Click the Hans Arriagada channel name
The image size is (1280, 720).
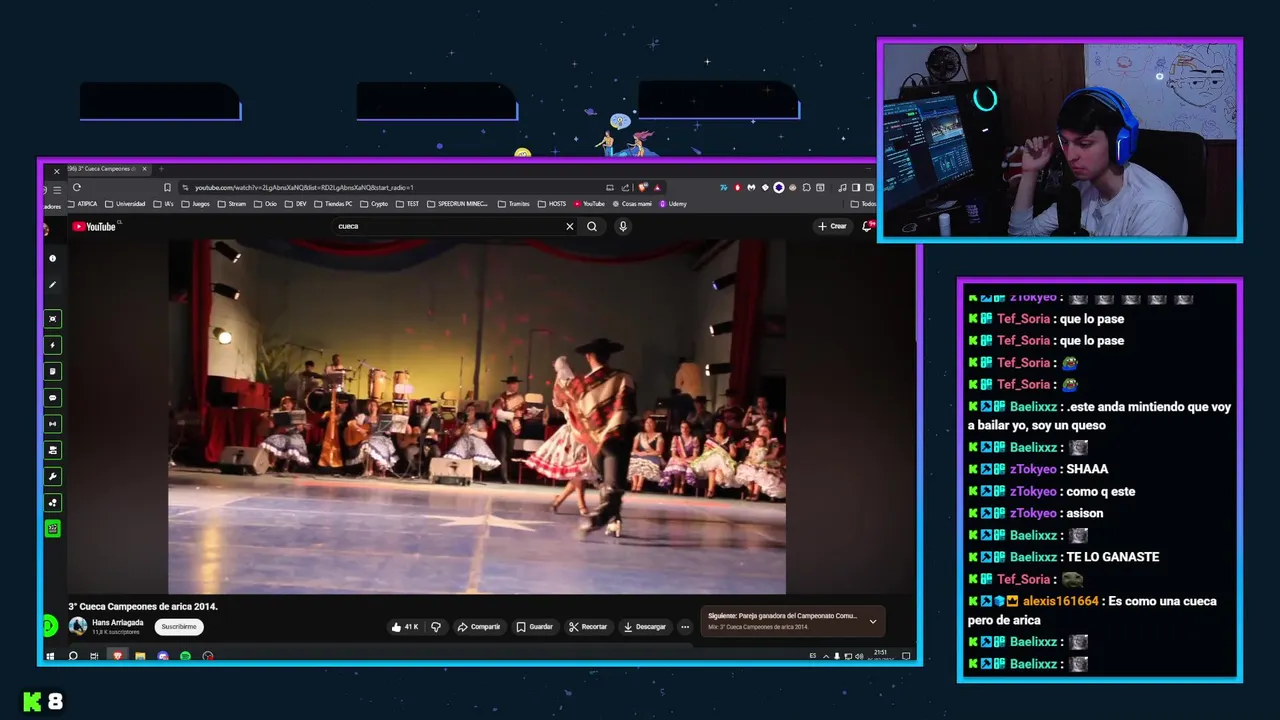pos(118,622)
